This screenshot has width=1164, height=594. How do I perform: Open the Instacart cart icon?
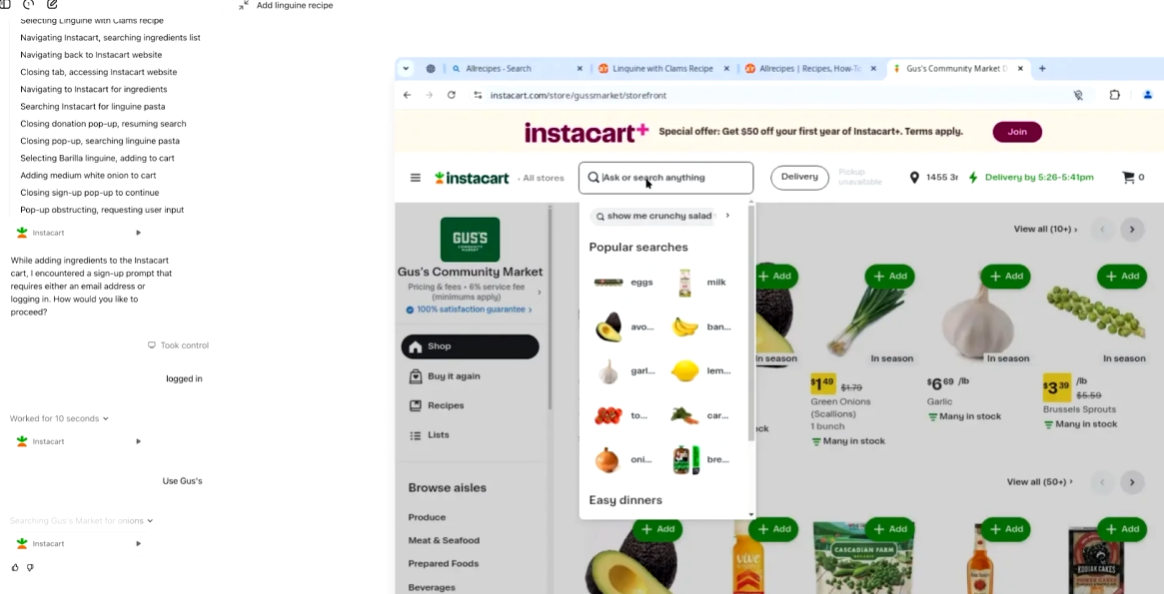1128,177
